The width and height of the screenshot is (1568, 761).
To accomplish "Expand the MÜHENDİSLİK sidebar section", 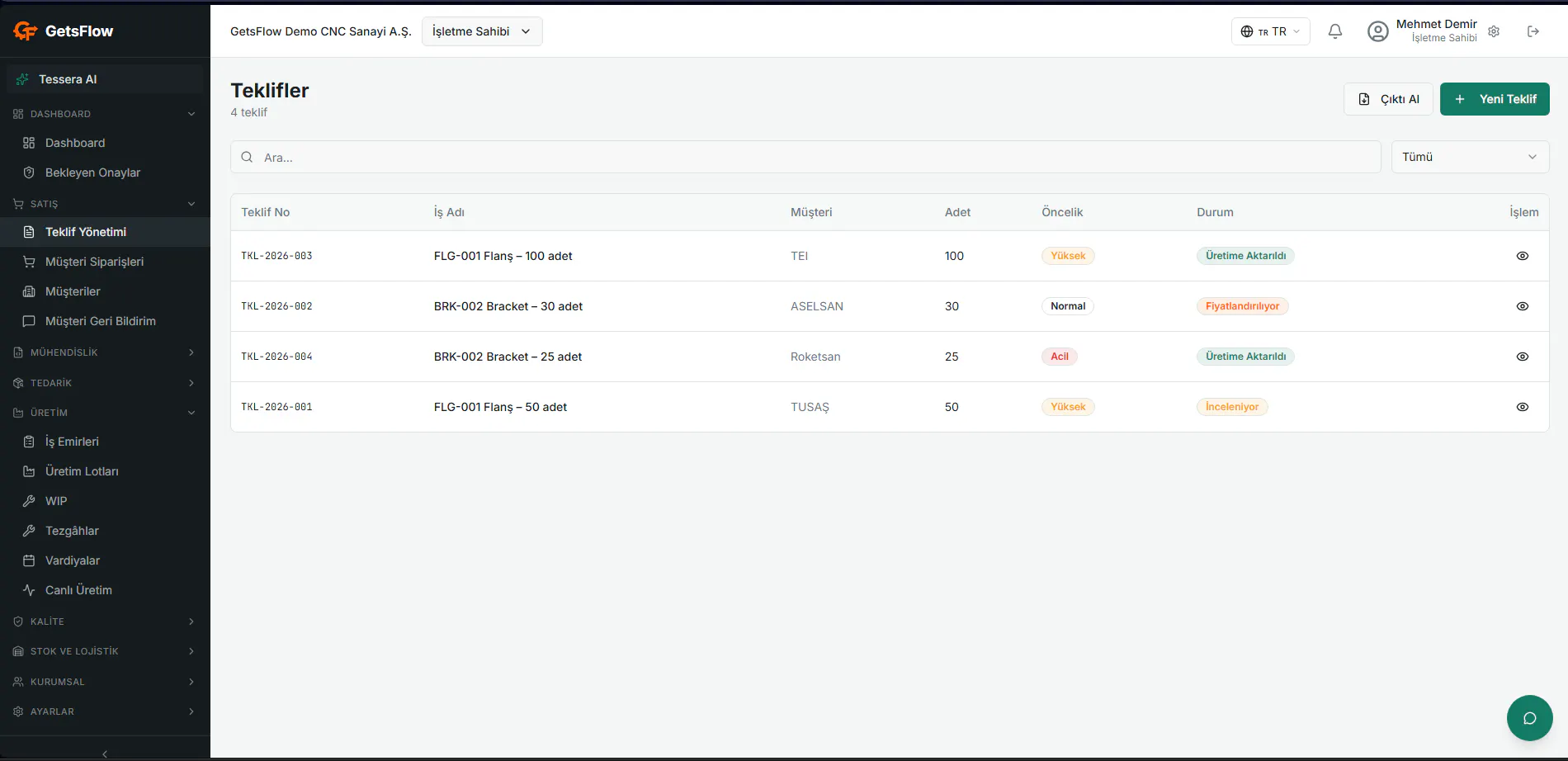I will (x=105, y=352).
